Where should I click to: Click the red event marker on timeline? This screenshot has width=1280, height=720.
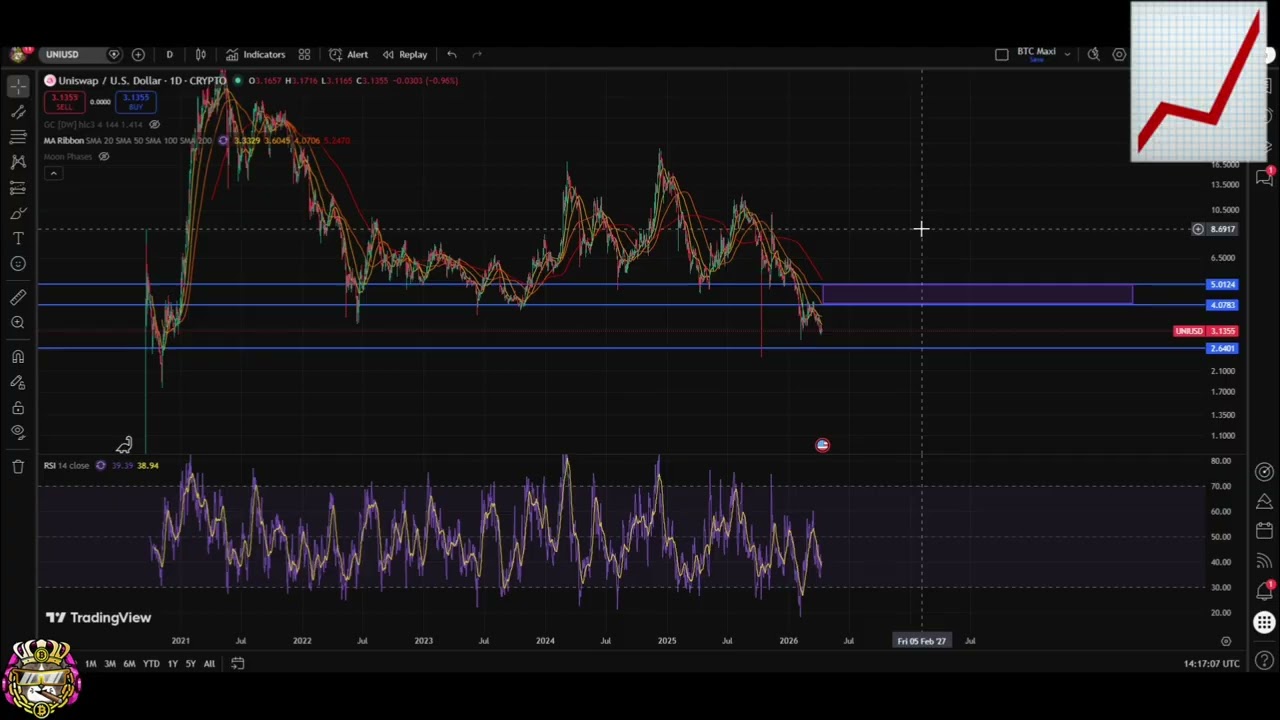[x=822, y=445]
